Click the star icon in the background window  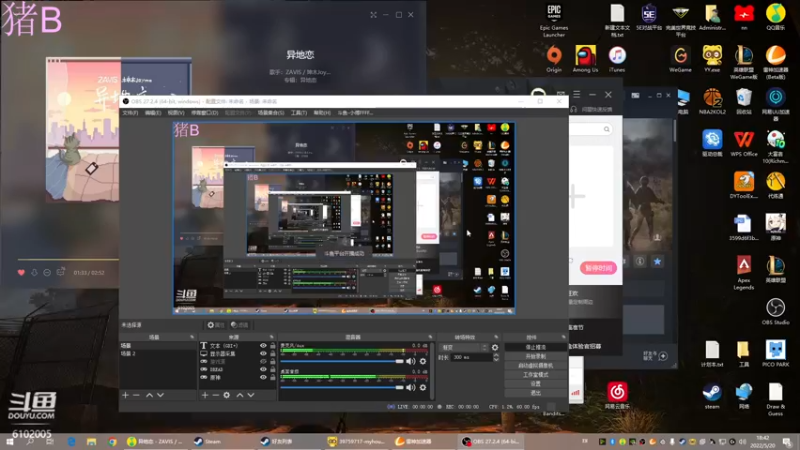(x=657, y=261)
